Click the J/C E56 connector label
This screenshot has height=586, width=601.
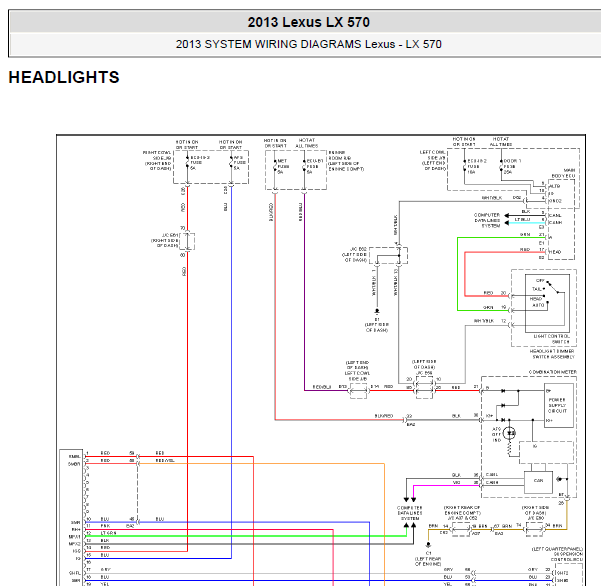(x=423, y=373)
